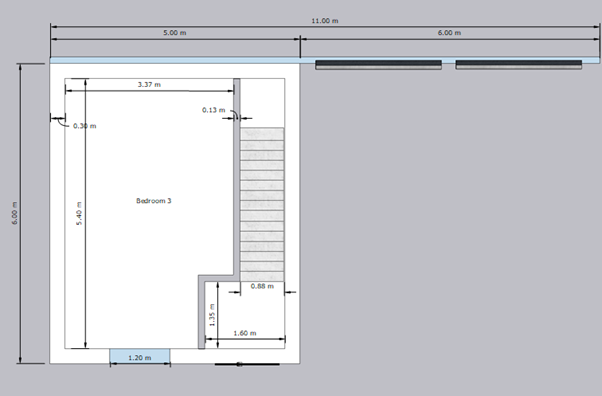The height and width of the screenshot is (396, 602).
Task: Click the 1.60 m dimension label
Action: (245, 333)
